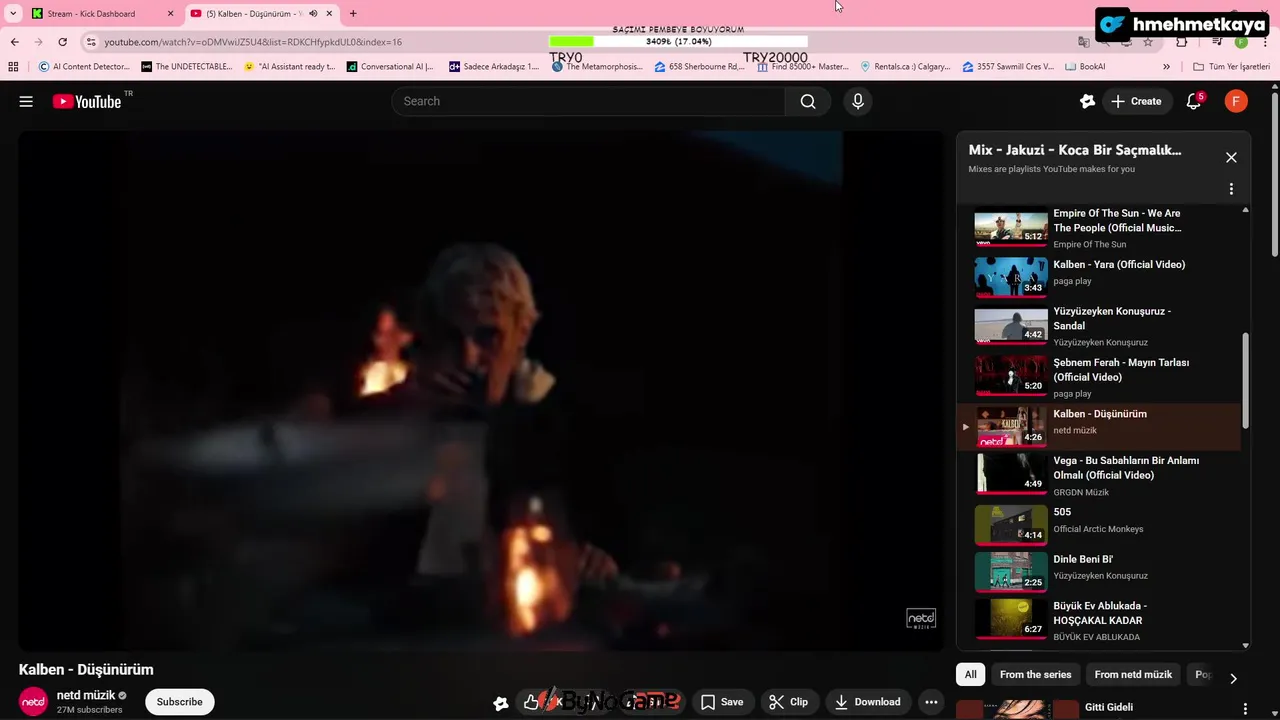The image size is (1280, 720).
Task: Open the YouTube guide hamburger menu
Action: (26, 101)
